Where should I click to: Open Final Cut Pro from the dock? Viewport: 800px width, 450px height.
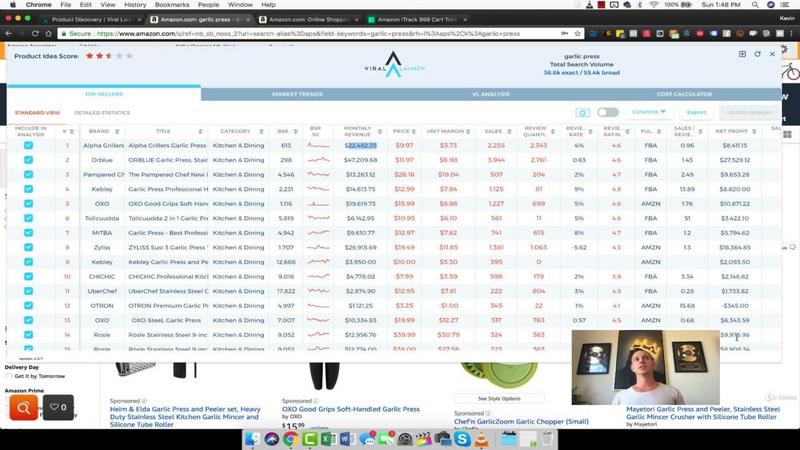point(424,439)
